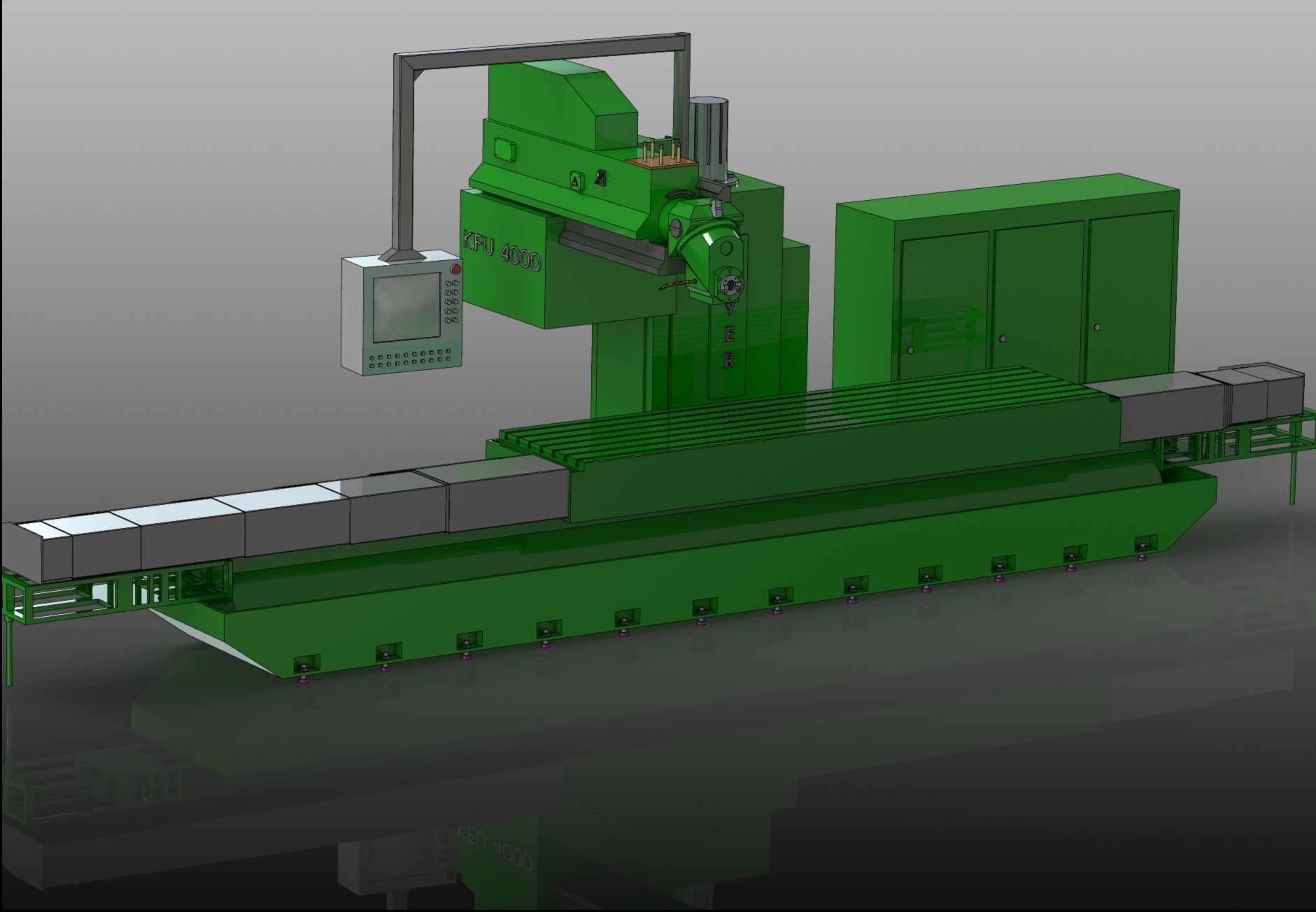This screenshot has height=912, width=1316.
Task: Click the yellow warning triangle sign on the ram
Action: click(x=575, y=181)
